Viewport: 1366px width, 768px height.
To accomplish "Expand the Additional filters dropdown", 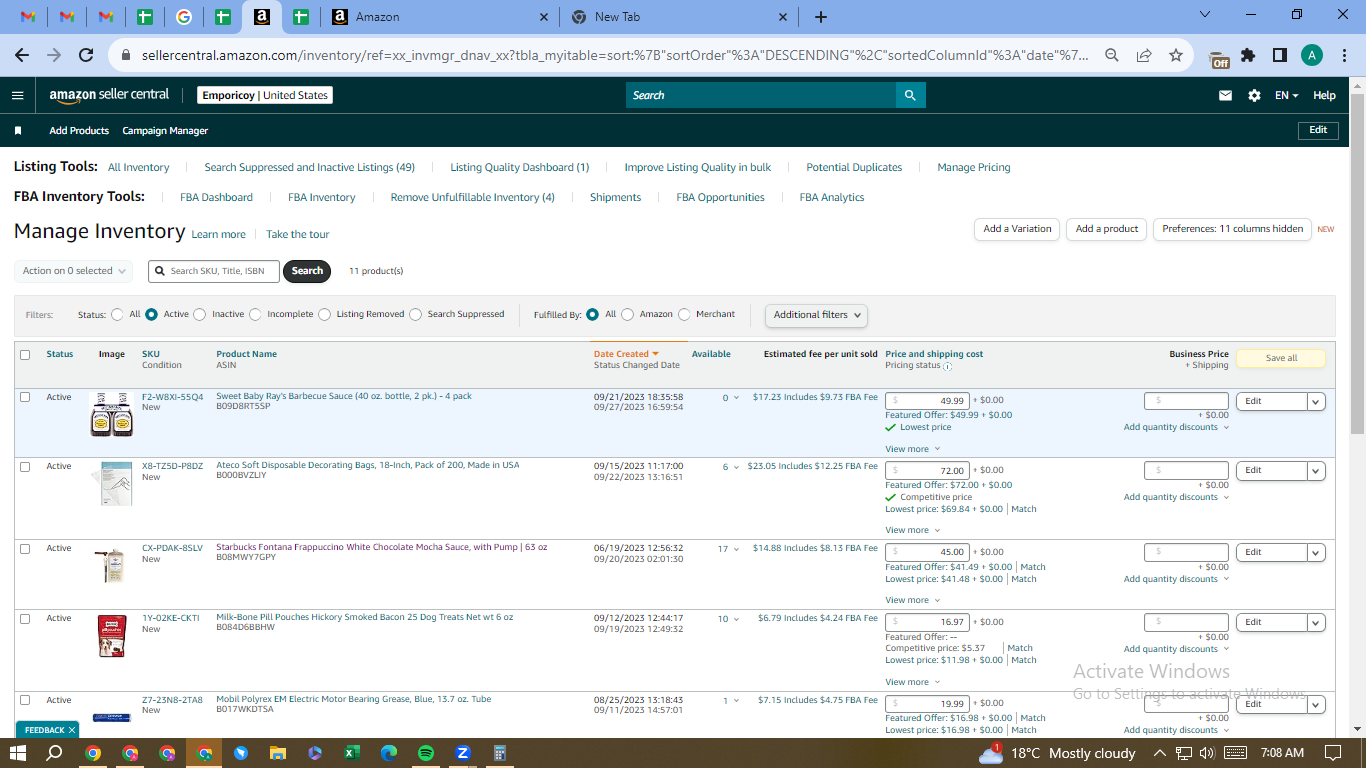I will click(x=816, y=315).
